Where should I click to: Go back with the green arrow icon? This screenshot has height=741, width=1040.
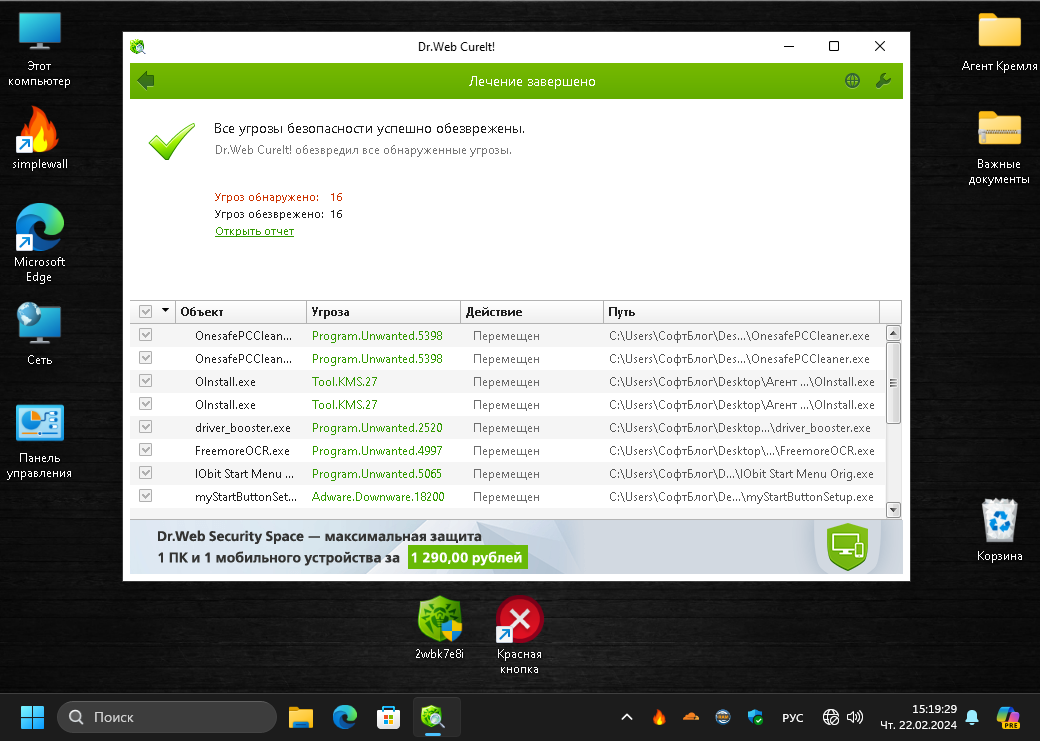[x=146, y=81]
